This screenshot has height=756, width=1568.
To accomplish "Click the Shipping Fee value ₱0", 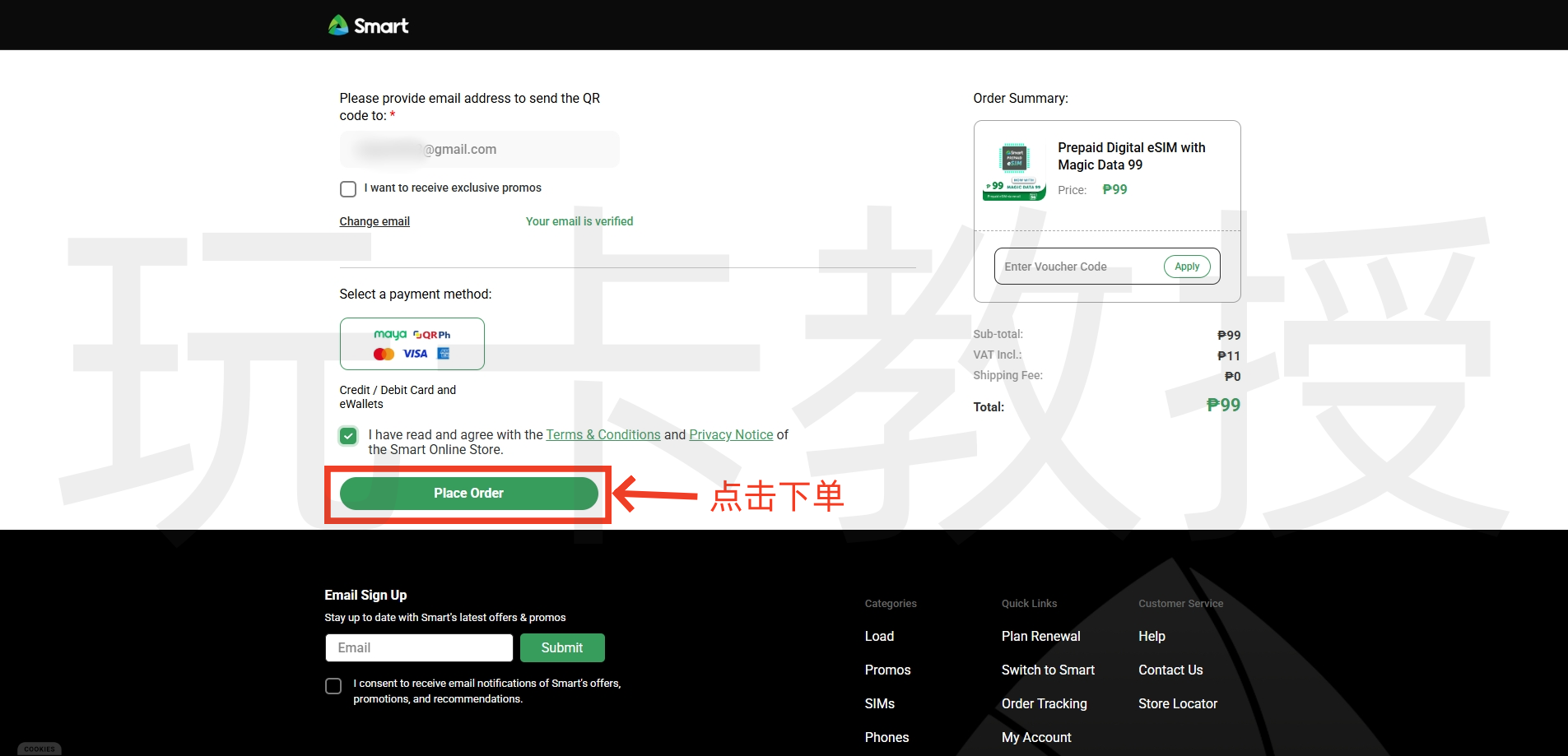I will pos(1232,376).
